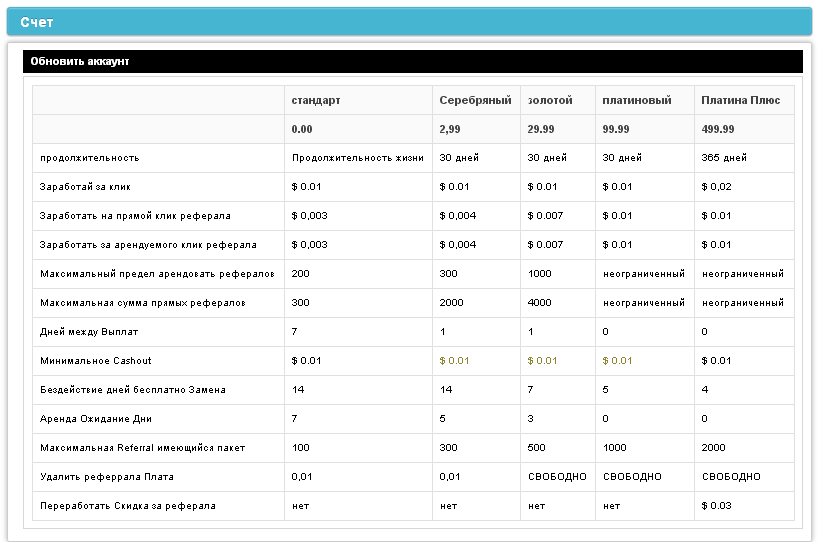Click the продолжительность row label
Screen dimensions: 820x542
click(89, 158)
